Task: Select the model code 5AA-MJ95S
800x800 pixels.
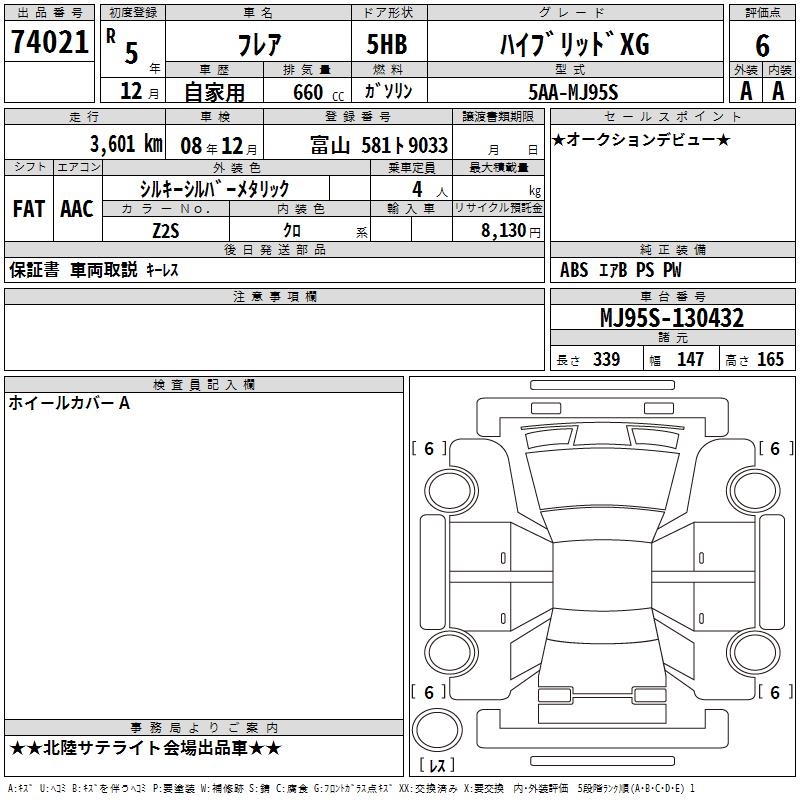Action: (x=573, y=92)
